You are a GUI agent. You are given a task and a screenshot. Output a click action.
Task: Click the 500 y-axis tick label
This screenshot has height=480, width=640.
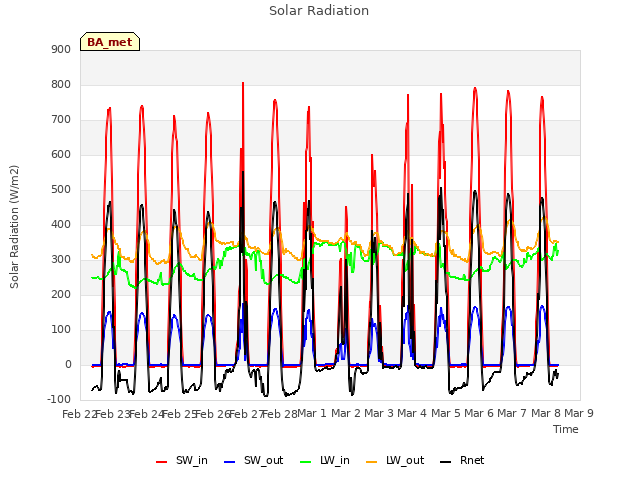coord(61,190)
